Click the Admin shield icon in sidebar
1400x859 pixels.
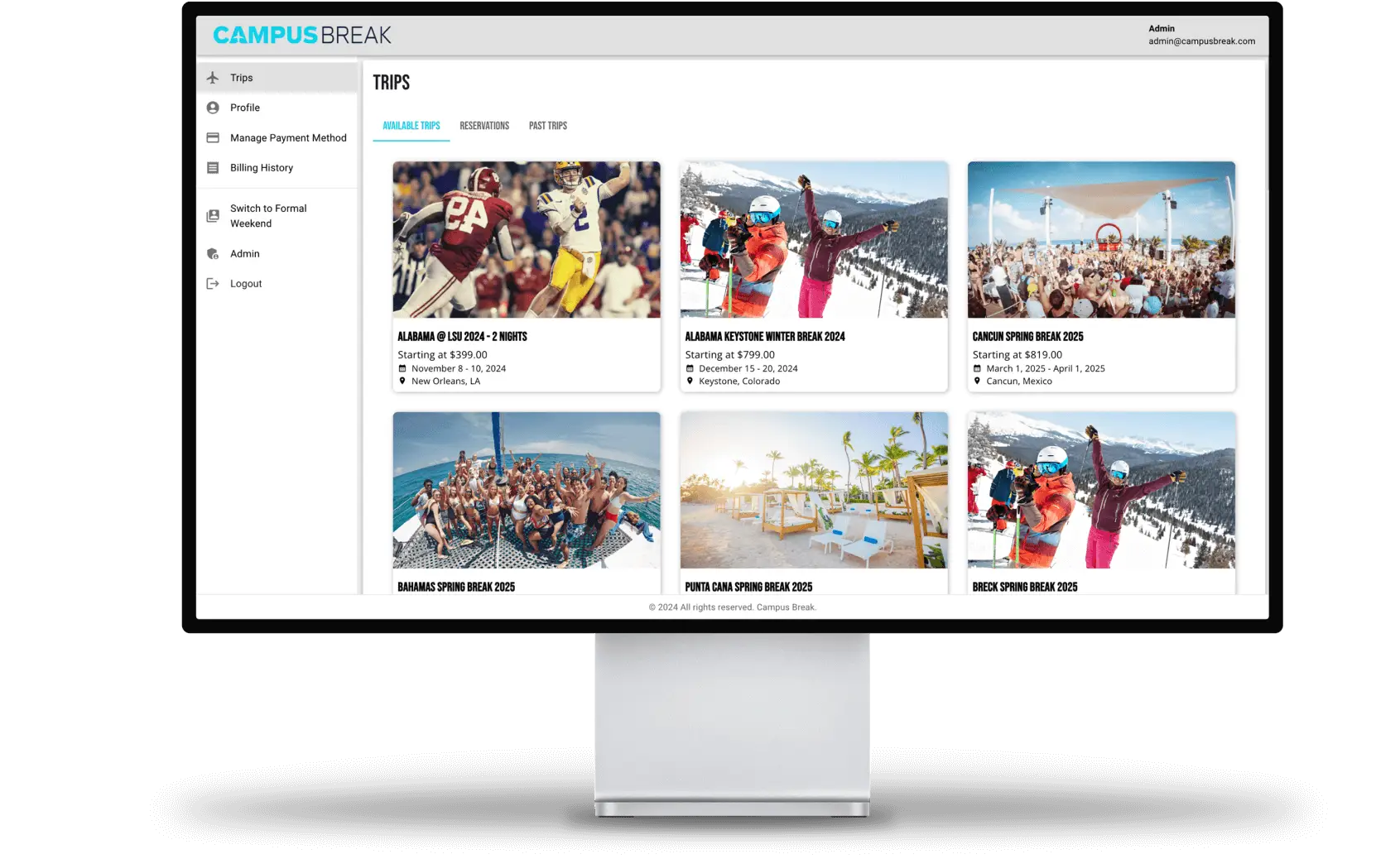click(213, 254)
